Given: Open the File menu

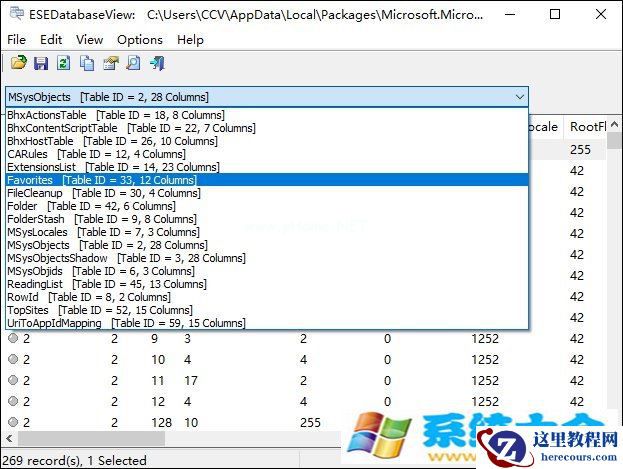Looking at the screenshot, I should coord(16,40).
